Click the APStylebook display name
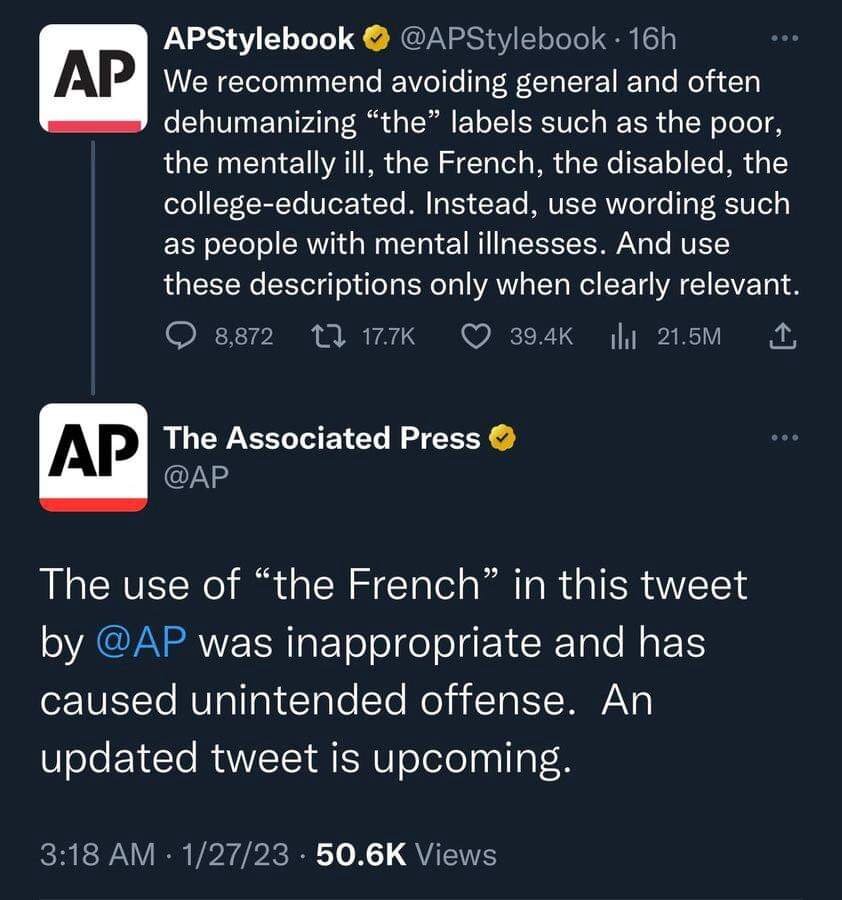842x900 pixels. coord(259,39)
